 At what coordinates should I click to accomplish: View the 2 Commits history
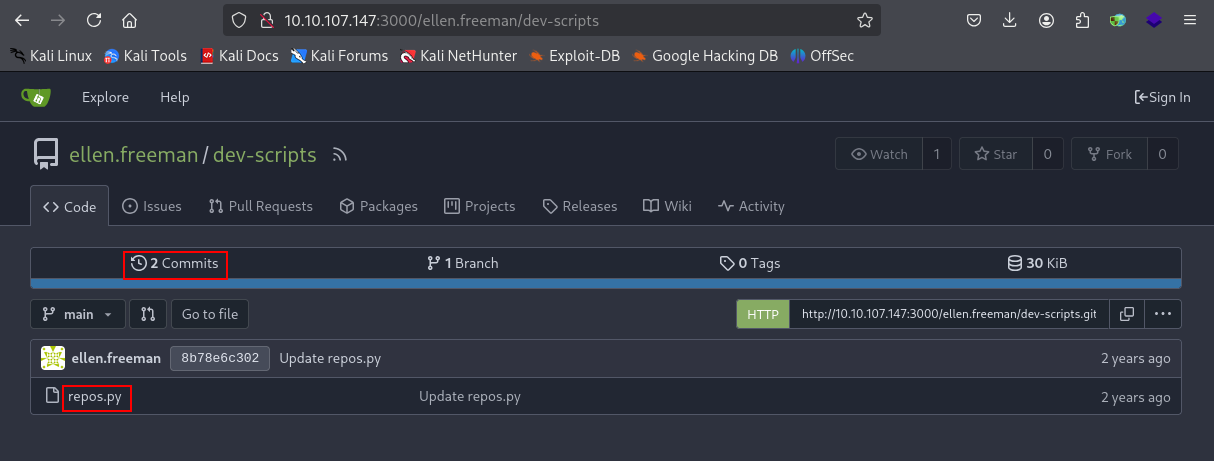pos(175,263)
